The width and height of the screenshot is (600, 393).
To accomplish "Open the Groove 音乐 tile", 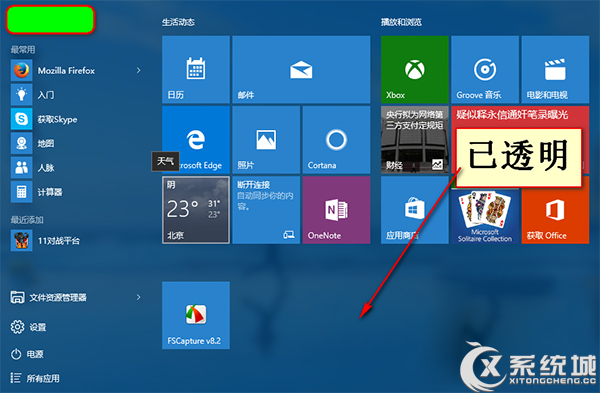I will (x=485, y=70).
